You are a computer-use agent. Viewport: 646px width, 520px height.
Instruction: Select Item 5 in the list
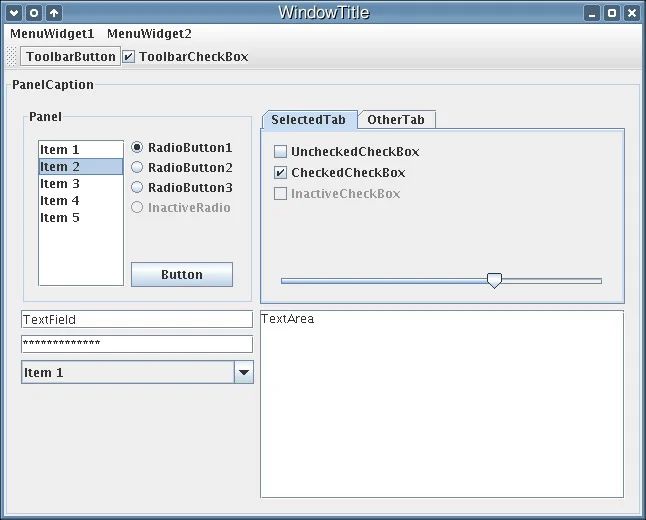click(81, 218)
